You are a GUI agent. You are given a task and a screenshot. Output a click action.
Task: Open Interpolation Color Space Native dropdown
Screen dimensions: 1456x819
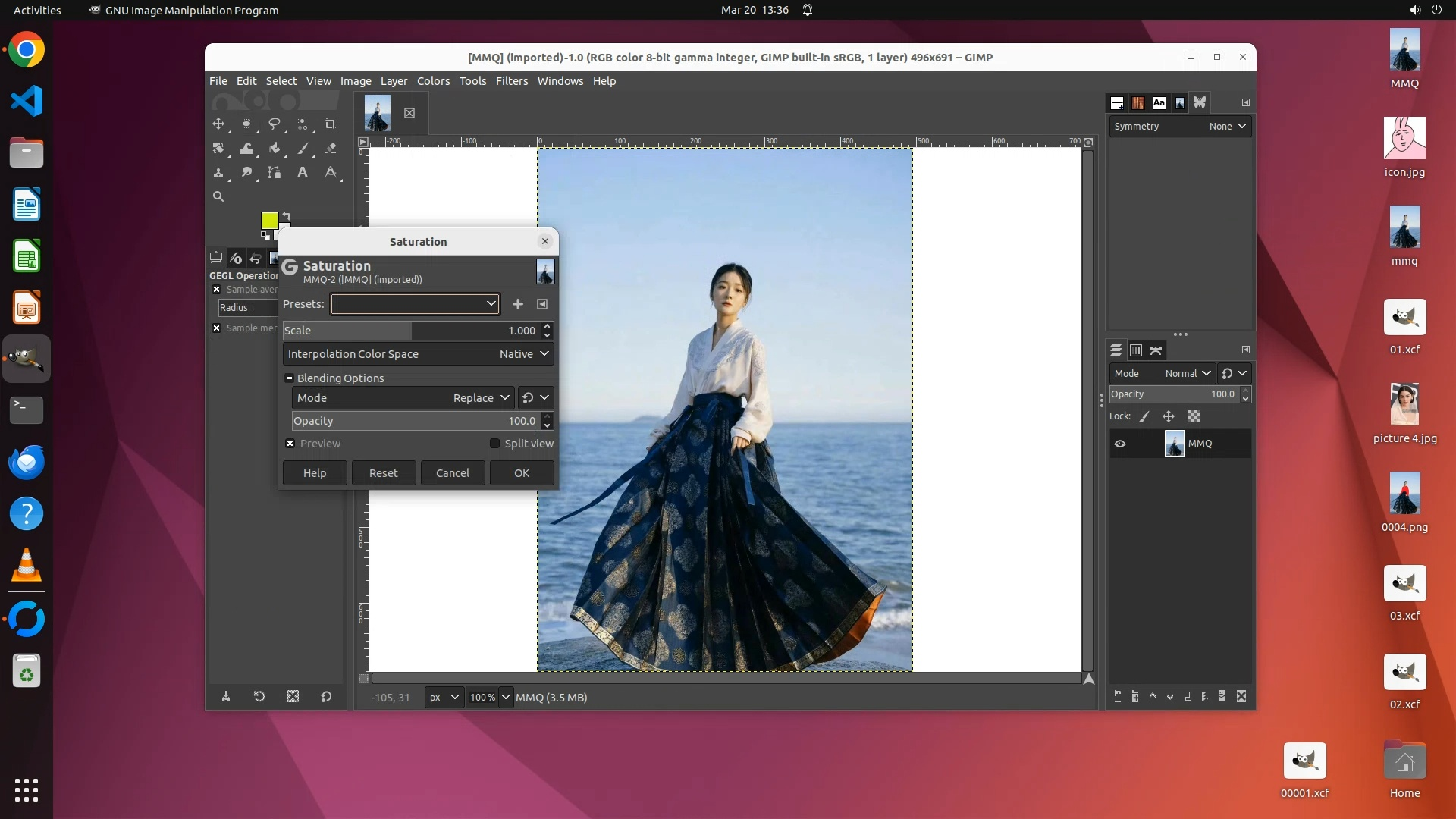523,354
